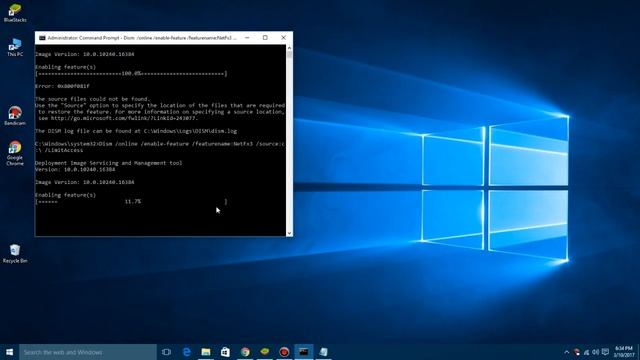Click the Show desktop sliver at taskbar end

[638, 352]
